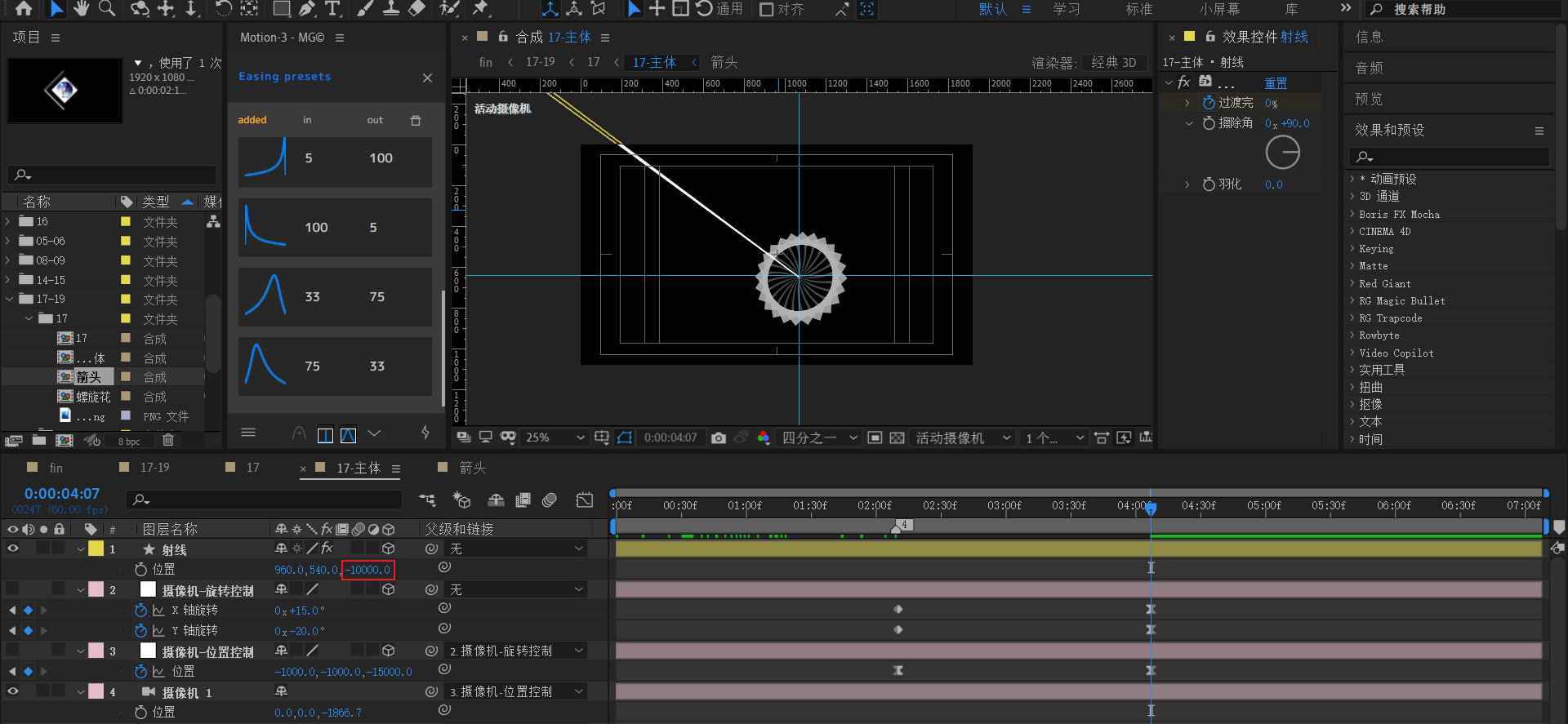Select the Clone Stamp tool
The image size is (1568, 724).
pyautogui.click(x=391, y=9)
